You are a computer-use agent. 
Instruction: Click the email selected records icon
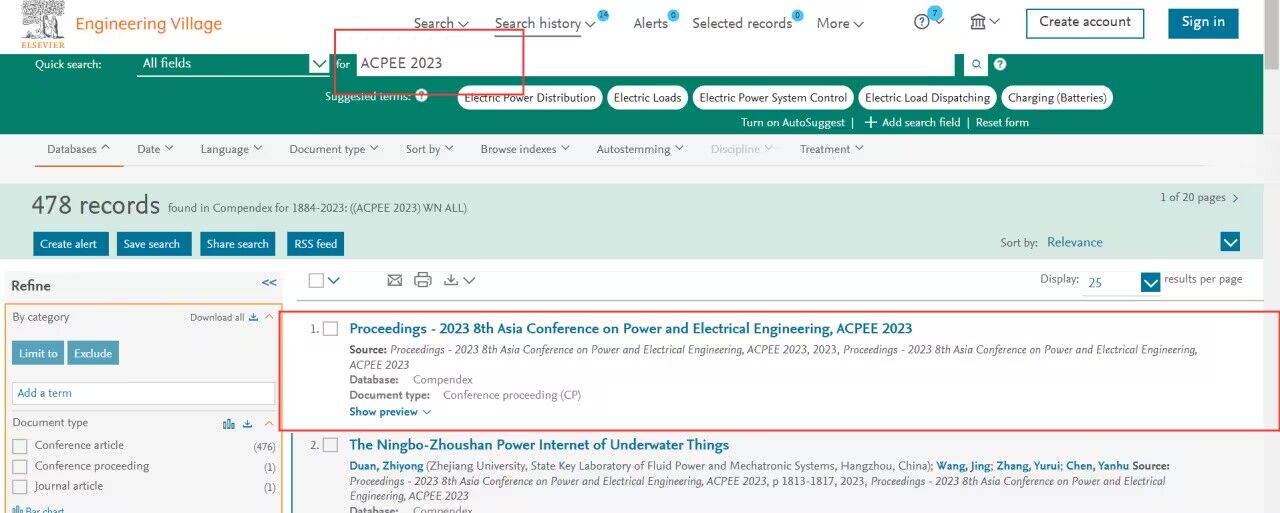click(x=395, y=280)
